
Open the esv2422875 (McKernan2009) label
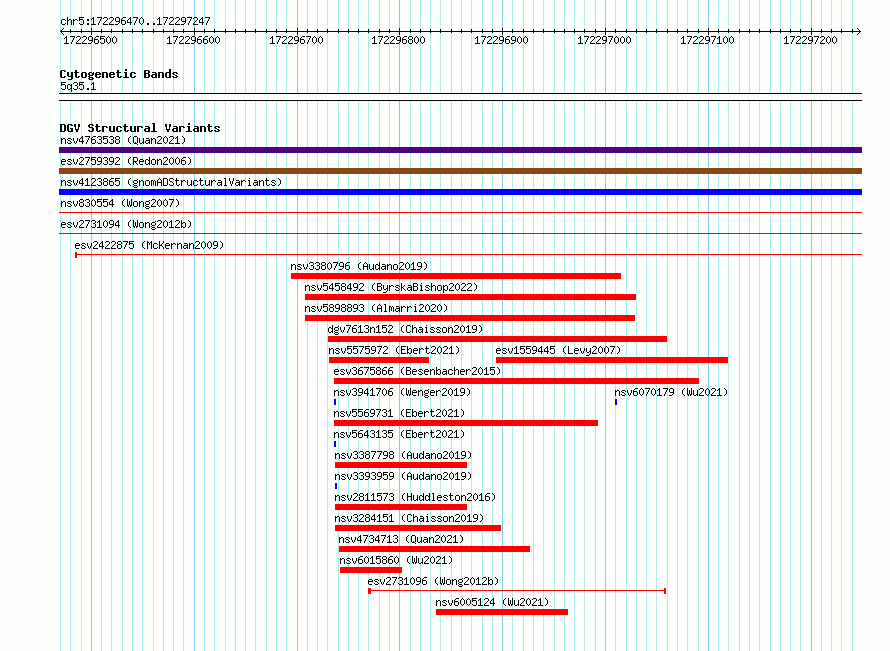point(149,245)
